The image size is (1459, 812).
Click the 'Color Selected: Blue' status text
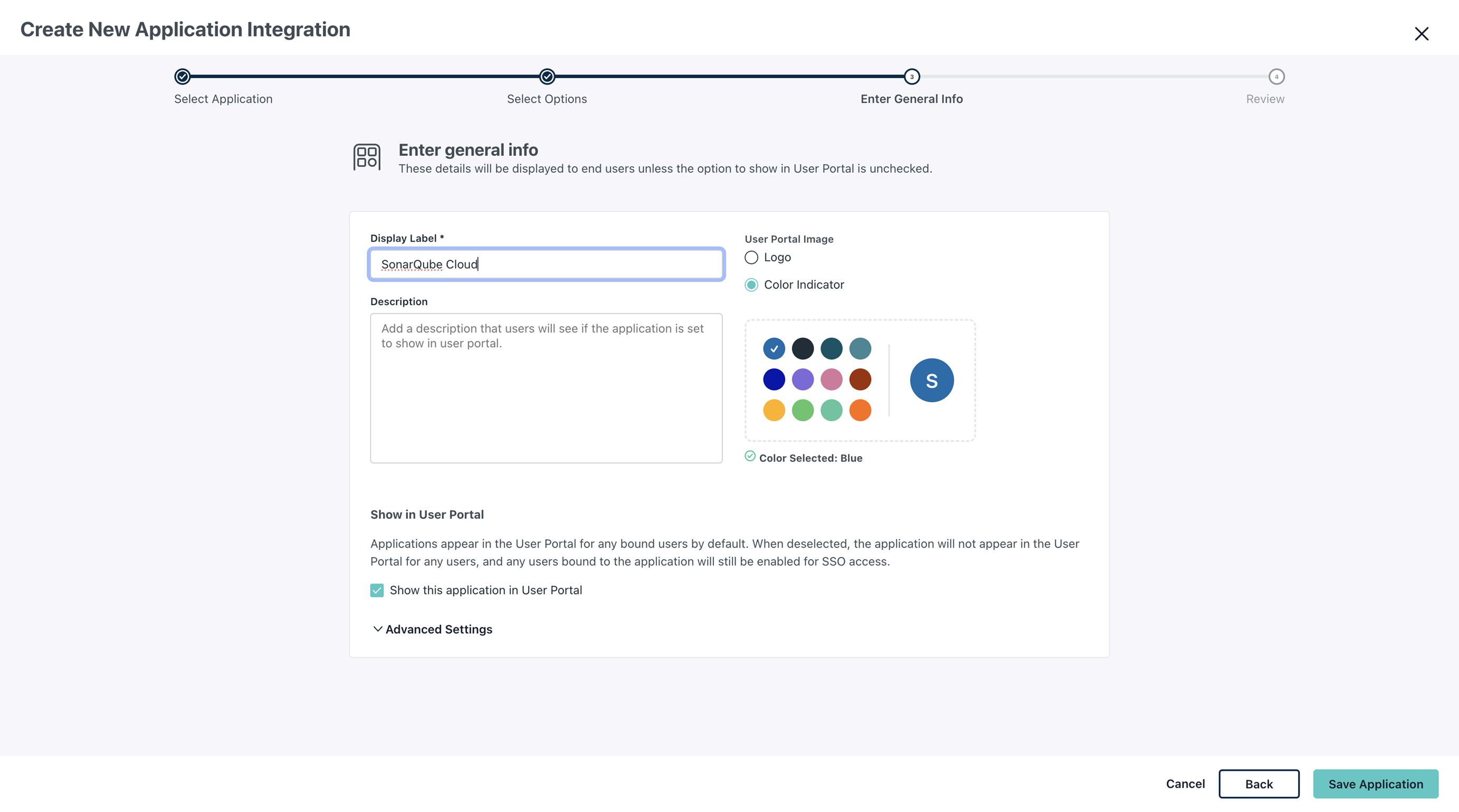[810, 458]
